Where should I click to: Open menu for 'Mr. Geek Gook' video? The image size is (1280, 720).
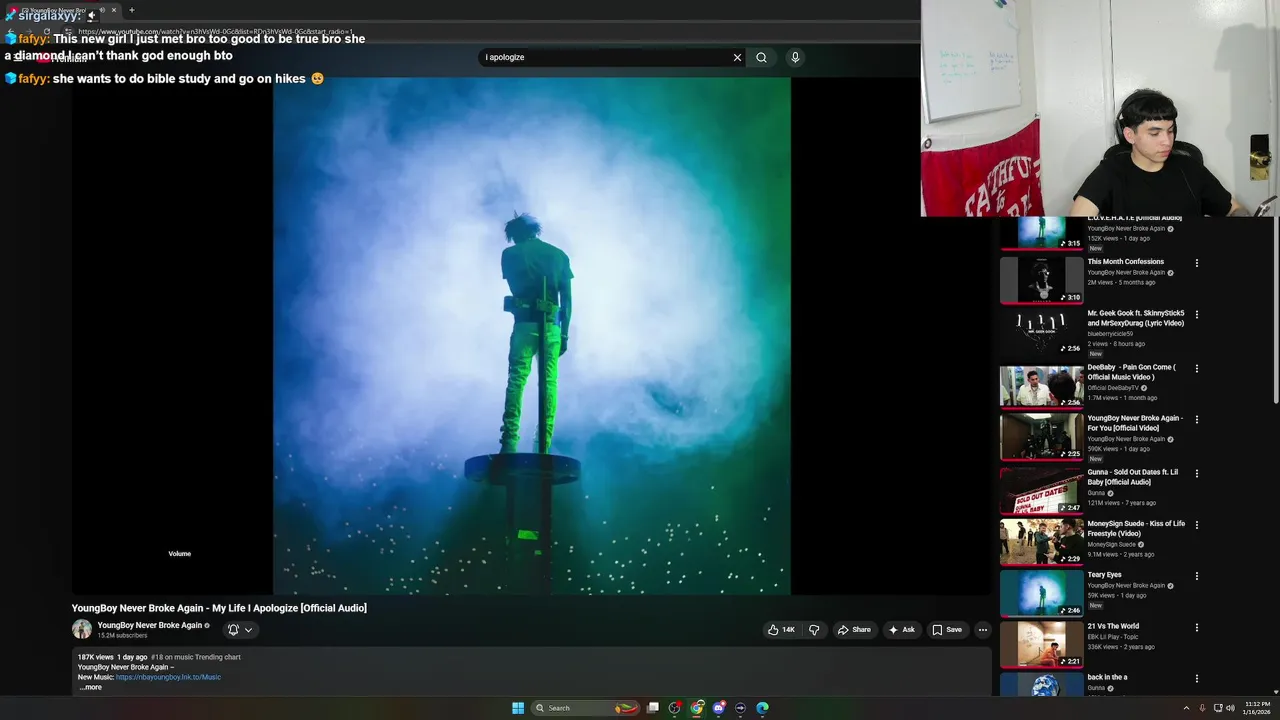[x=1197, y=314]
